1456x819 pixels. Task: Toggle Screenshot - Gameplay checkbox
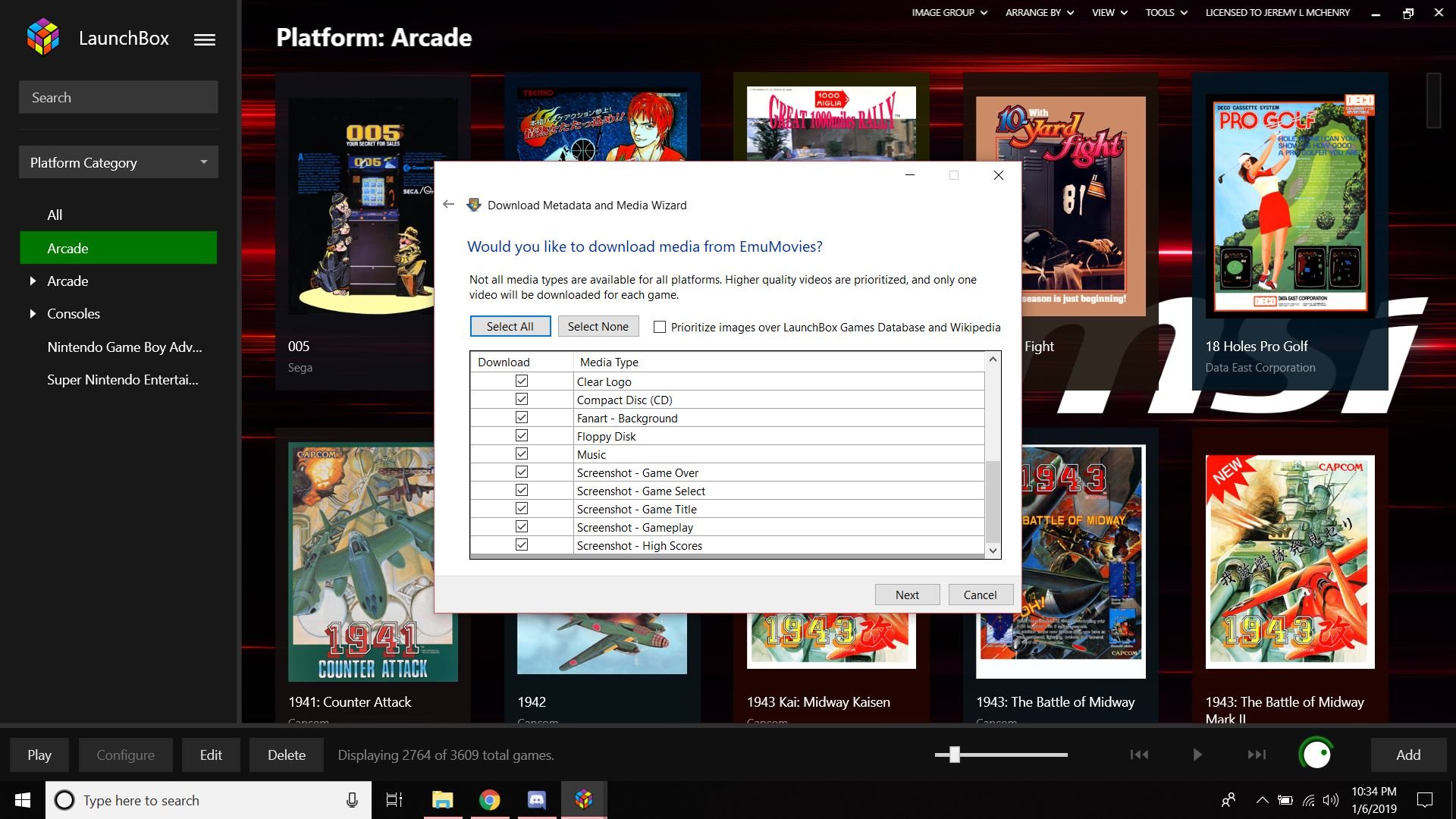(x=522, y=526)
